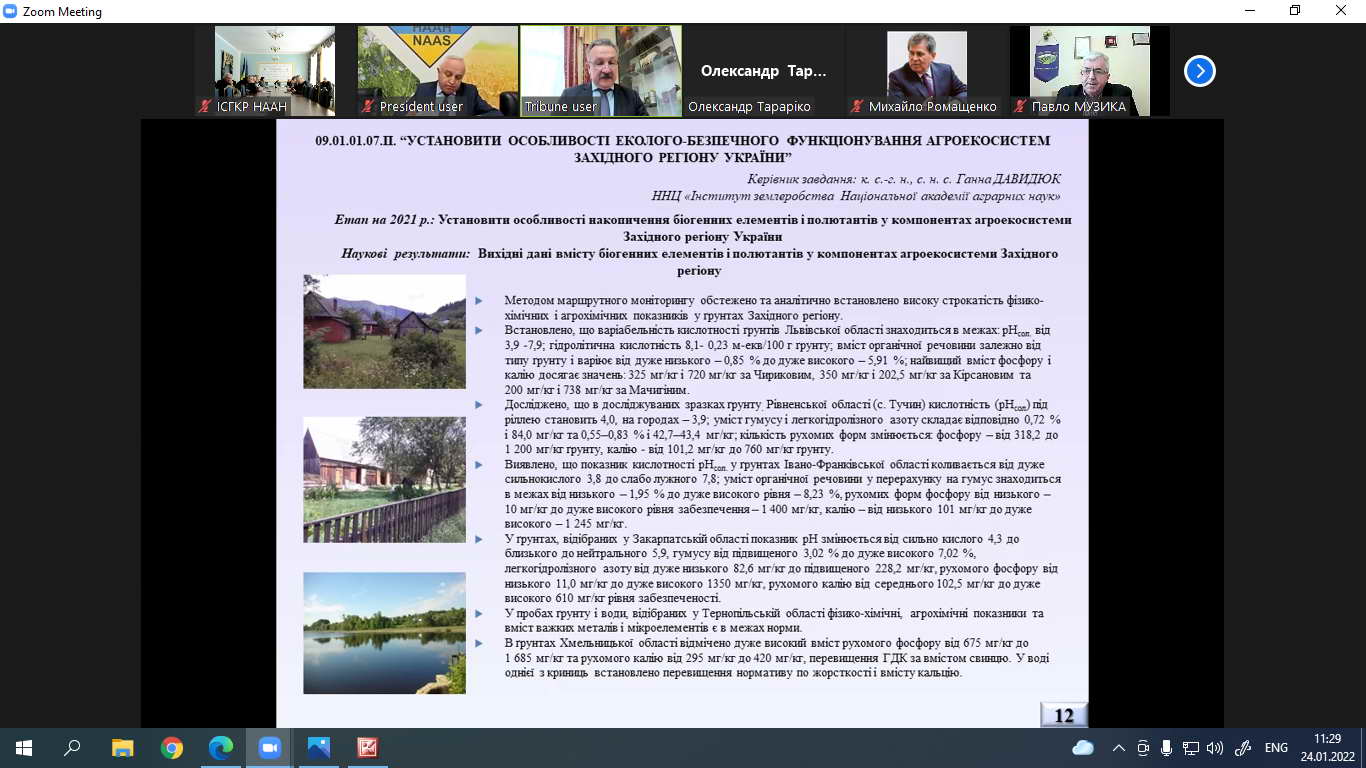The height and width of the screenshot is (768, 1366).
Task: Select the President user video tile
Action: 438,71
